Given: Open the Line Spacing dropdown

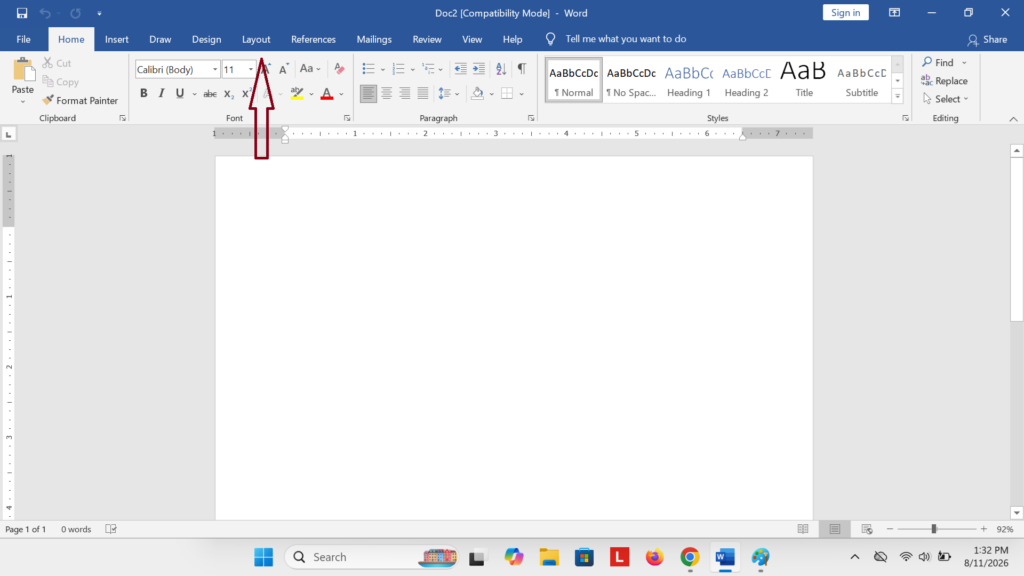Looking at the screenshot, I should [448, 93].
